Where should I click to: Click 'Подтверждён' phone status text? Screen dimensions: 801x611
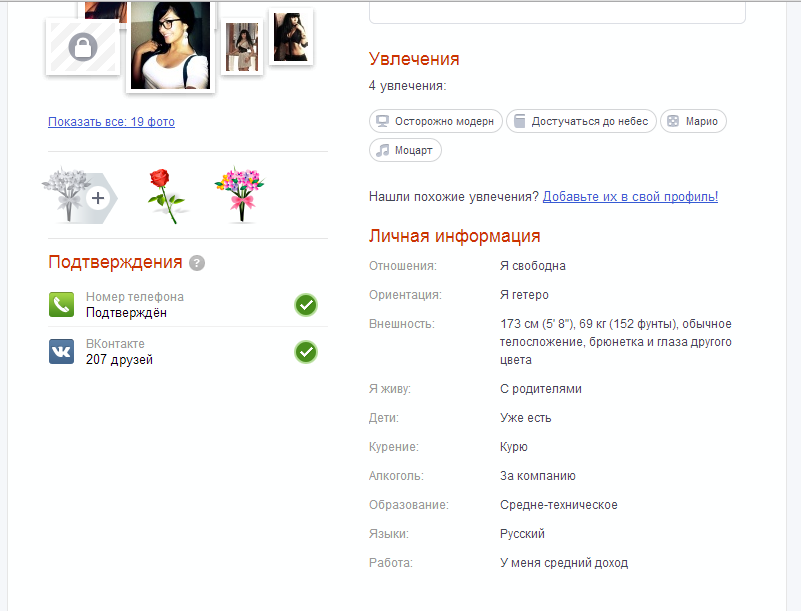[126, 313]
